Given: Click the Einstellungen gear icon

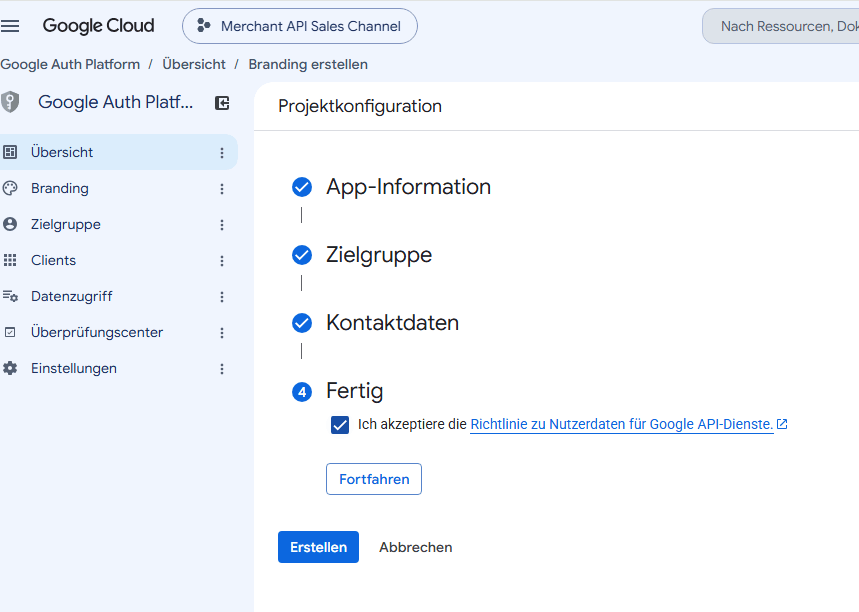Looking at the screenshot, I should point(10,368).
